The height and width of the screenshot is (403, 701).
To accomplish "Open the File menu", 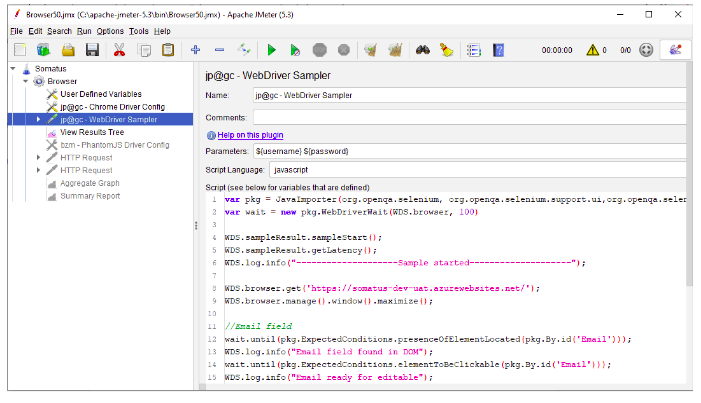I will (x=16, y=31).
